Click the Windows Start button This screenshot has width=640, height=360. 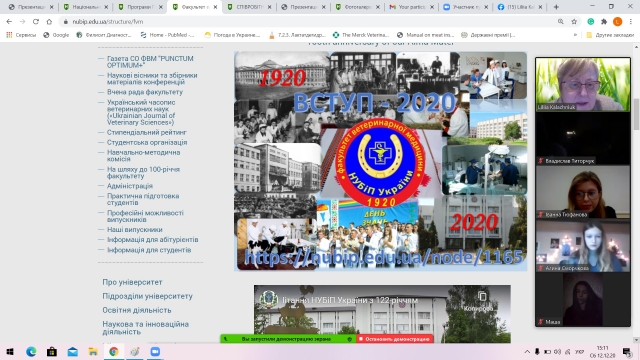coord(10,351)
